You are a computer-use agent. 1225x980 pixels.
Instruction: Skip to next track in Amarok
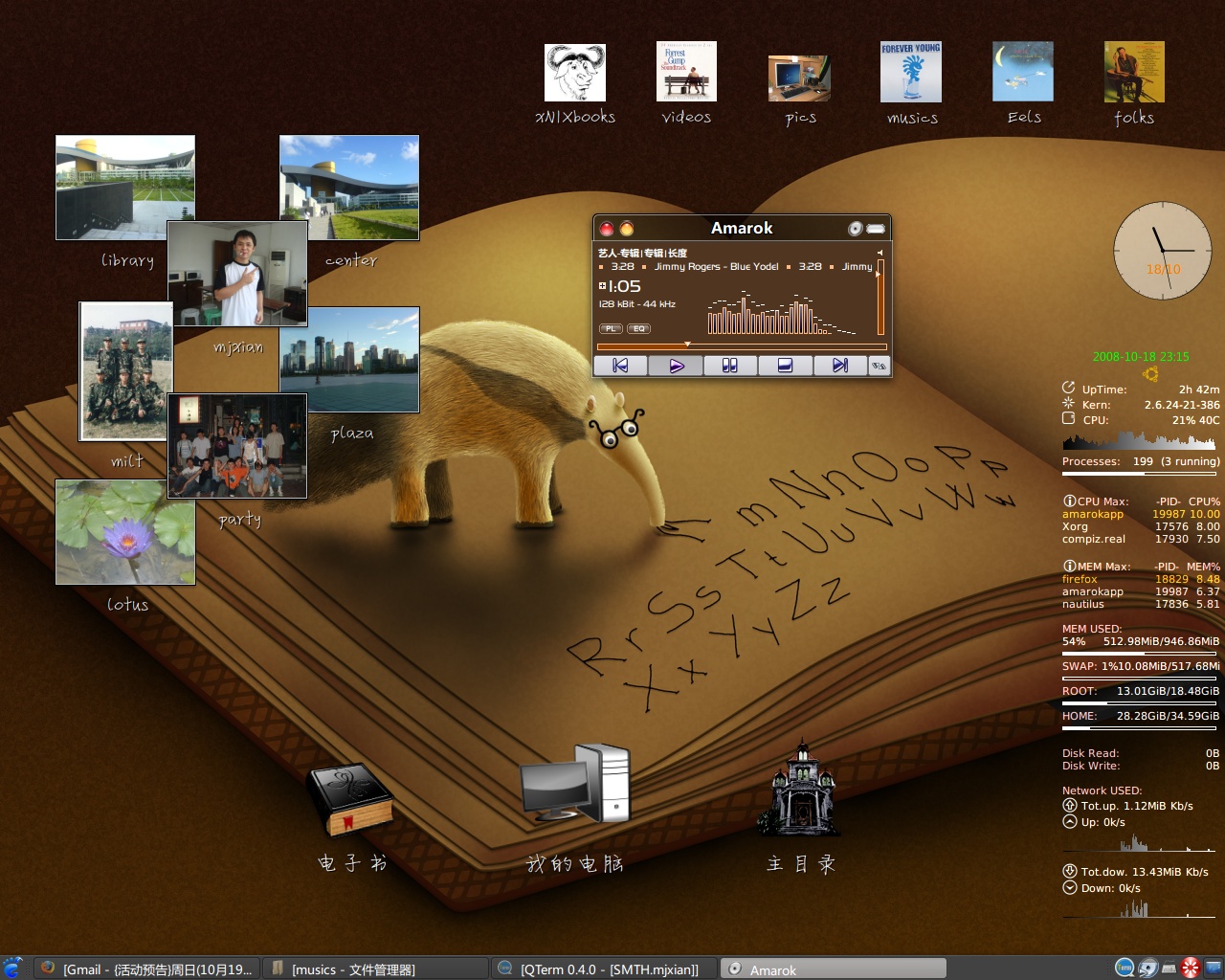click(x=839, y=366)
